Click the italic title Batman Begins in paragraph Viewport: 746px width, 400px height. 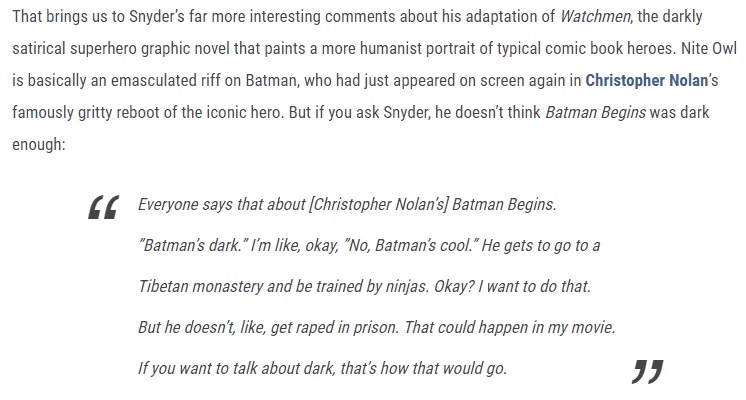click(x=596, y=113)
